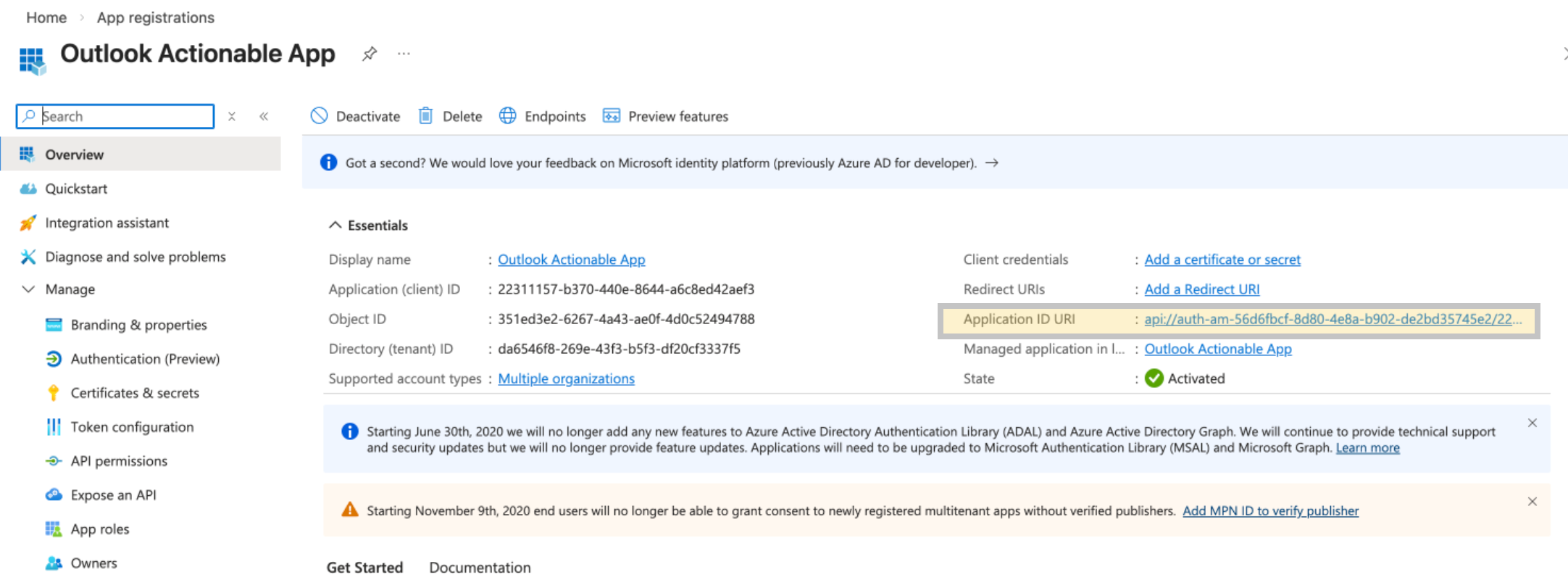Go to Branding & properties
The width and height of the screenshot is (1568, 580).
coord(141,325)
